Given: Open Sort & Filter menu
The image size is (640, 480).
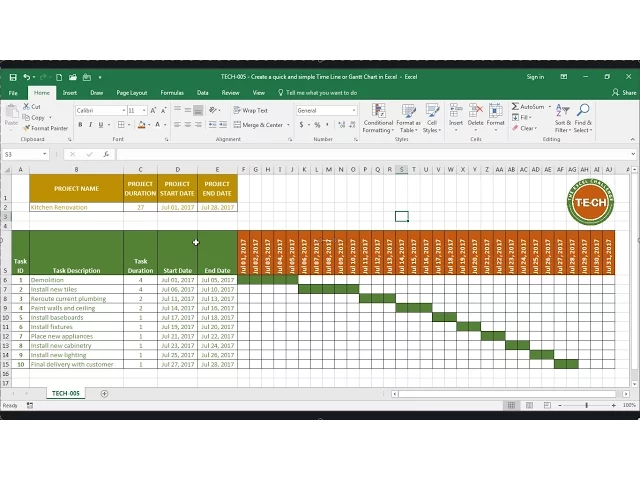Looking at the screenshot, I should point(562,118).
